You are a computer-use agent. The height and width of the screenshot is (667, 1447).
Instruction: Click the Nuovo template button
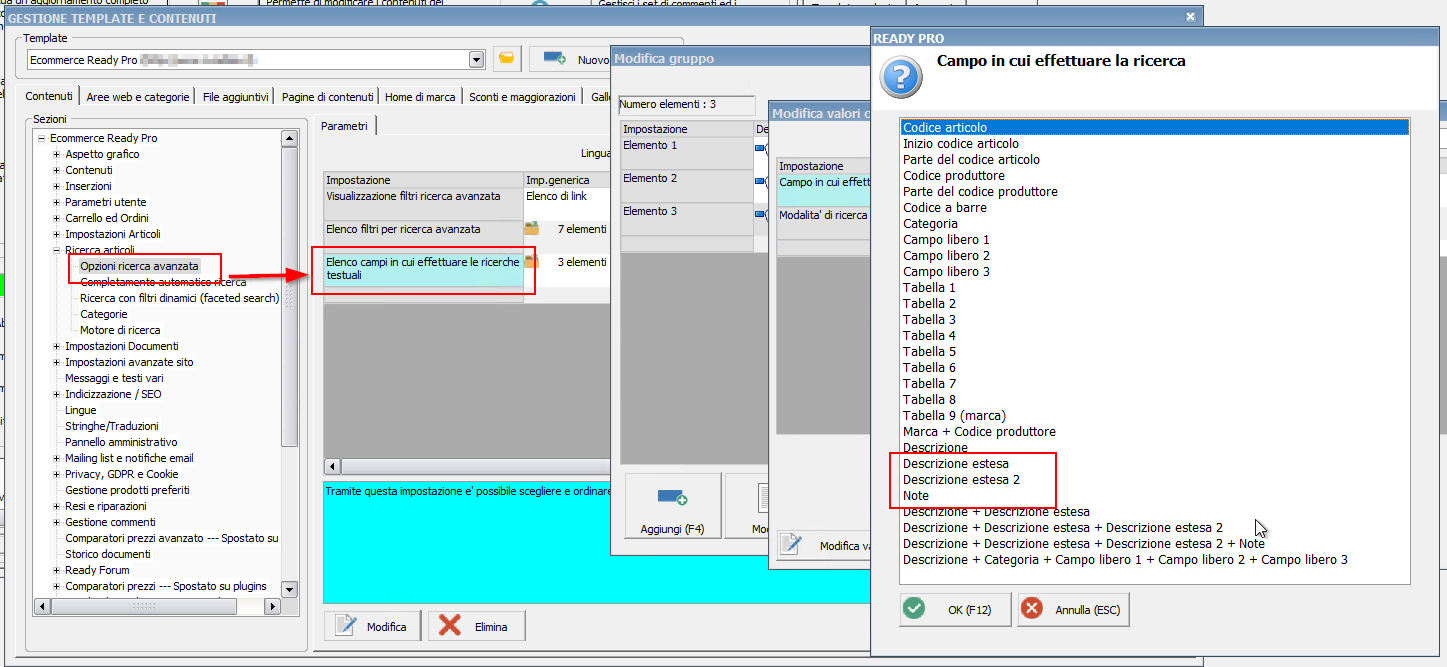point(570,59)
